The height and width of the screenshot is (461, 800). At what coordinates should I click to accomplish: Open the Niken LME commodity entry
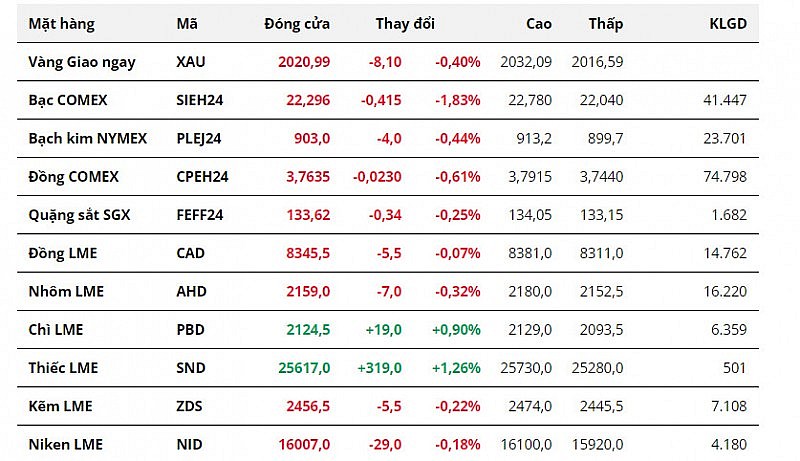[x=65, y=444]
